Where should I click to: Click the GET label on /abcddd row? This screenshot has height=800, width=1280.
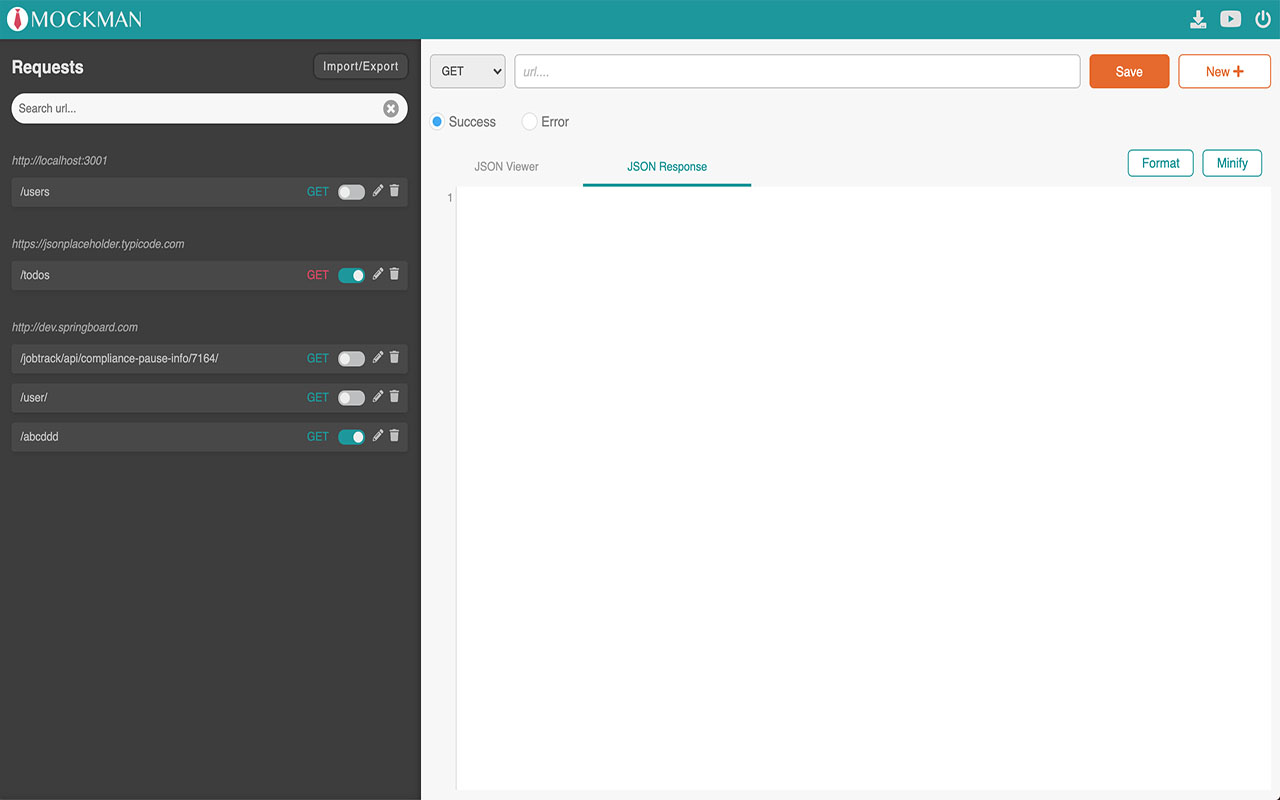[318, 437]
